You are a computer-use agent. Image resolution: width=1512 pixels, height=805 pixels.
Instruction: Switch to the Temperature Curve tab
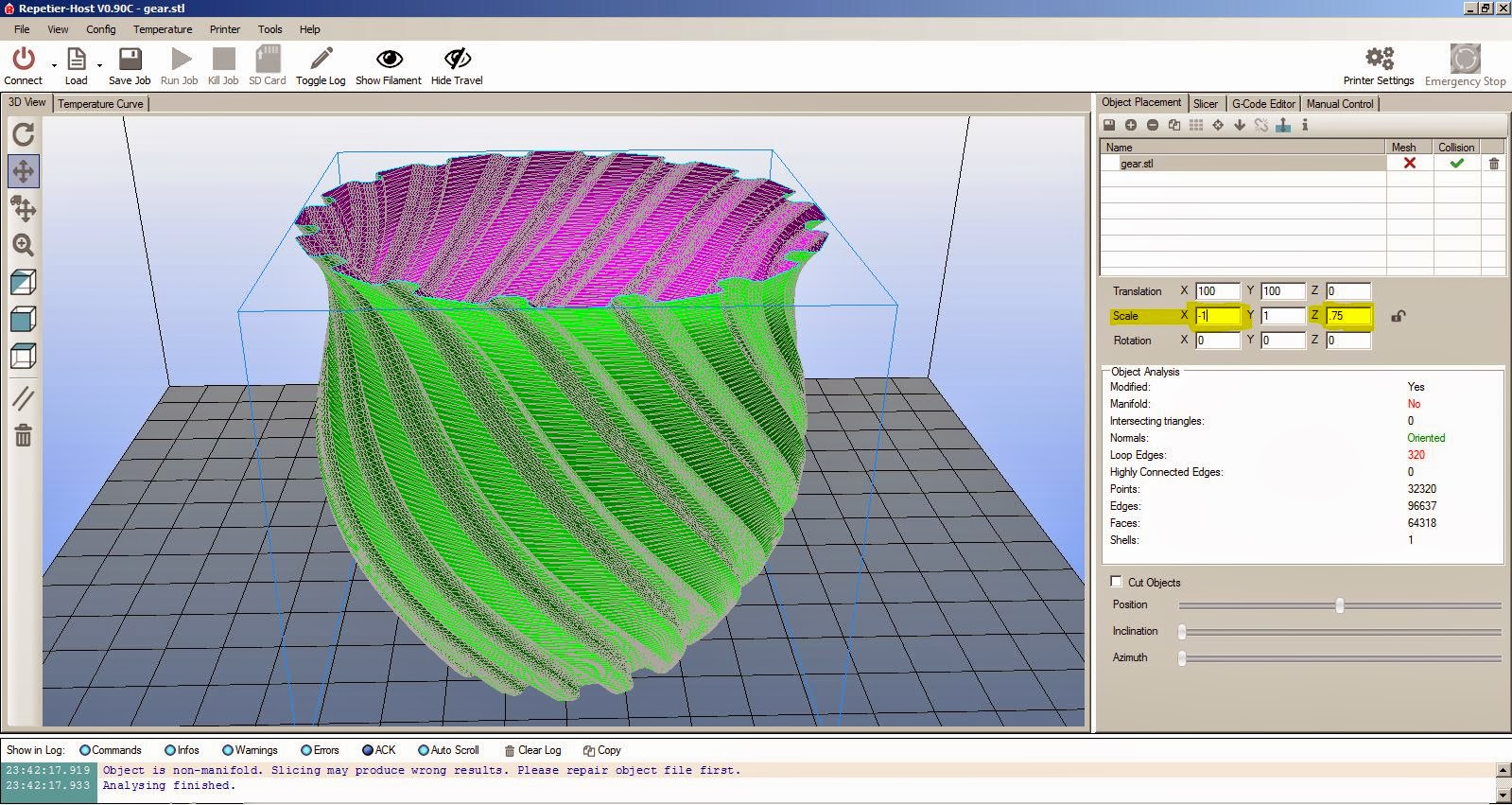point(100,104)
